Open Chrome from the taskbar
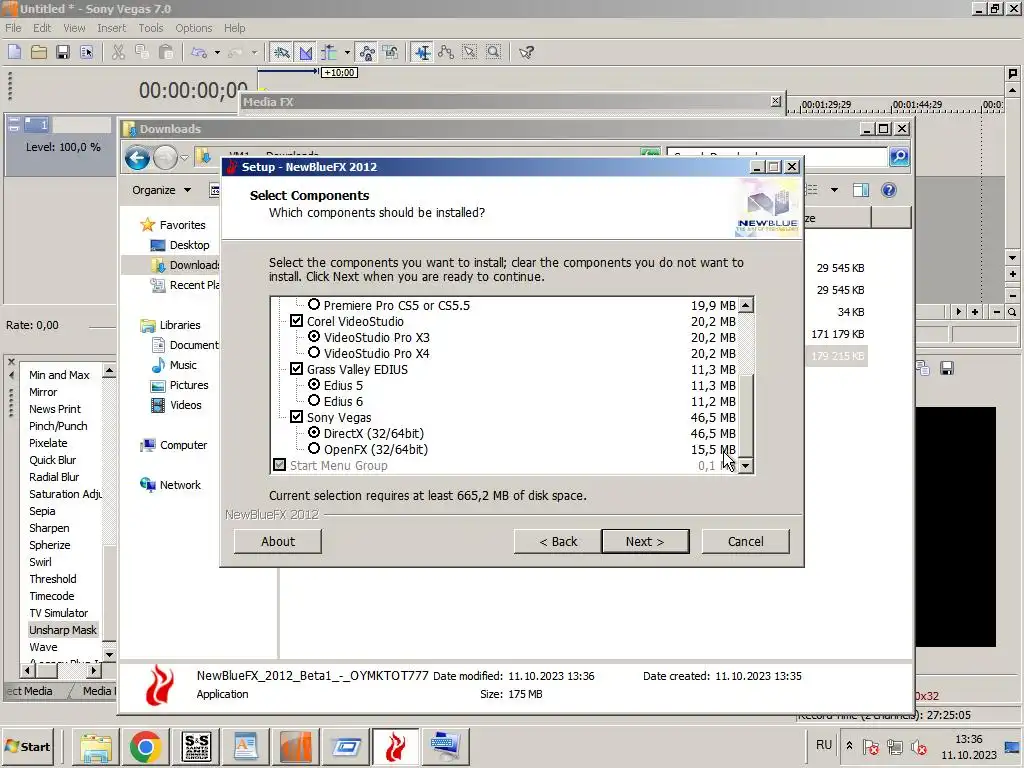This screenshot has width=1024, height=768. pyautogui.click(x=145, y=746)
